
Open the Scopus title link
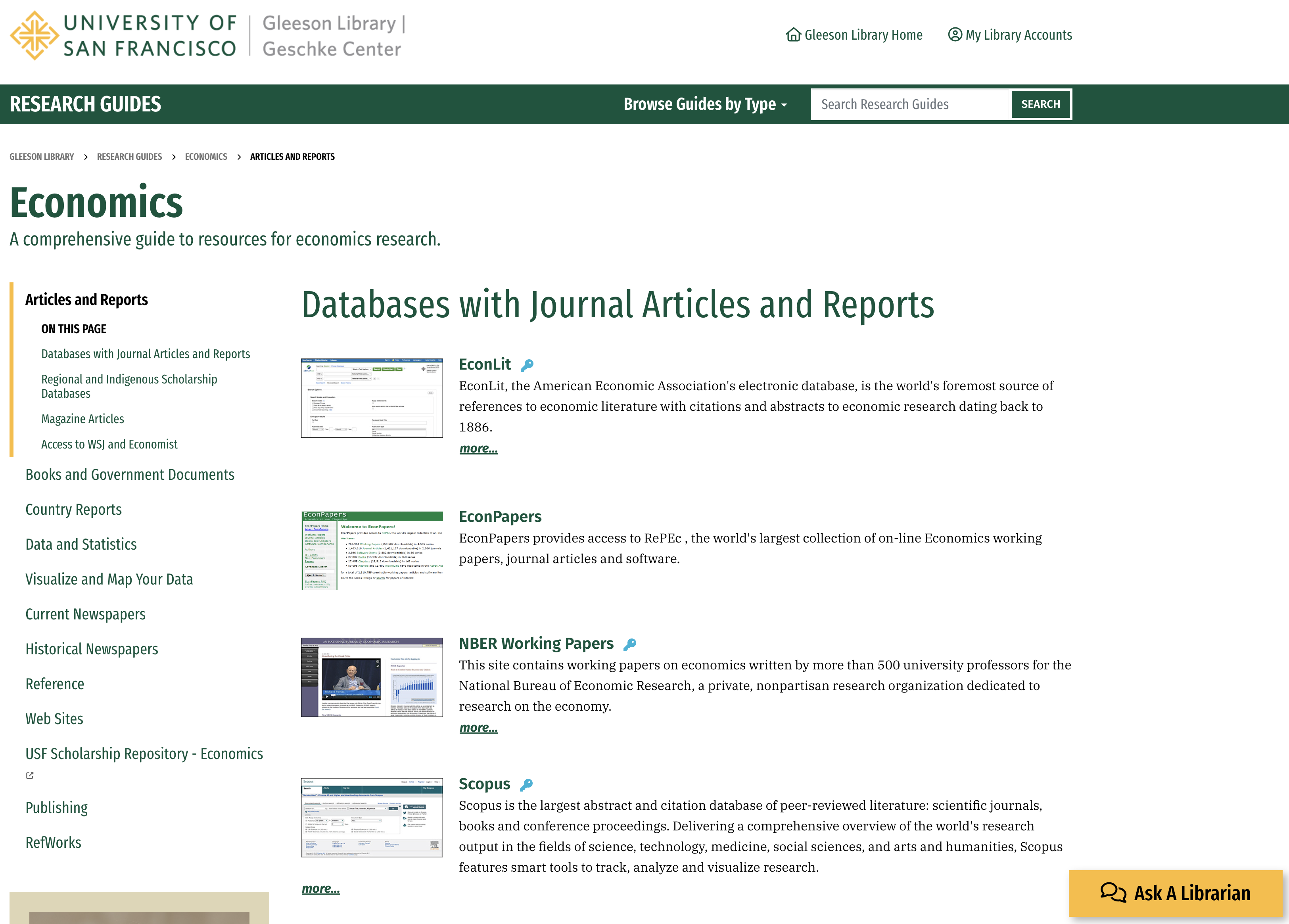tap(484, 784)
